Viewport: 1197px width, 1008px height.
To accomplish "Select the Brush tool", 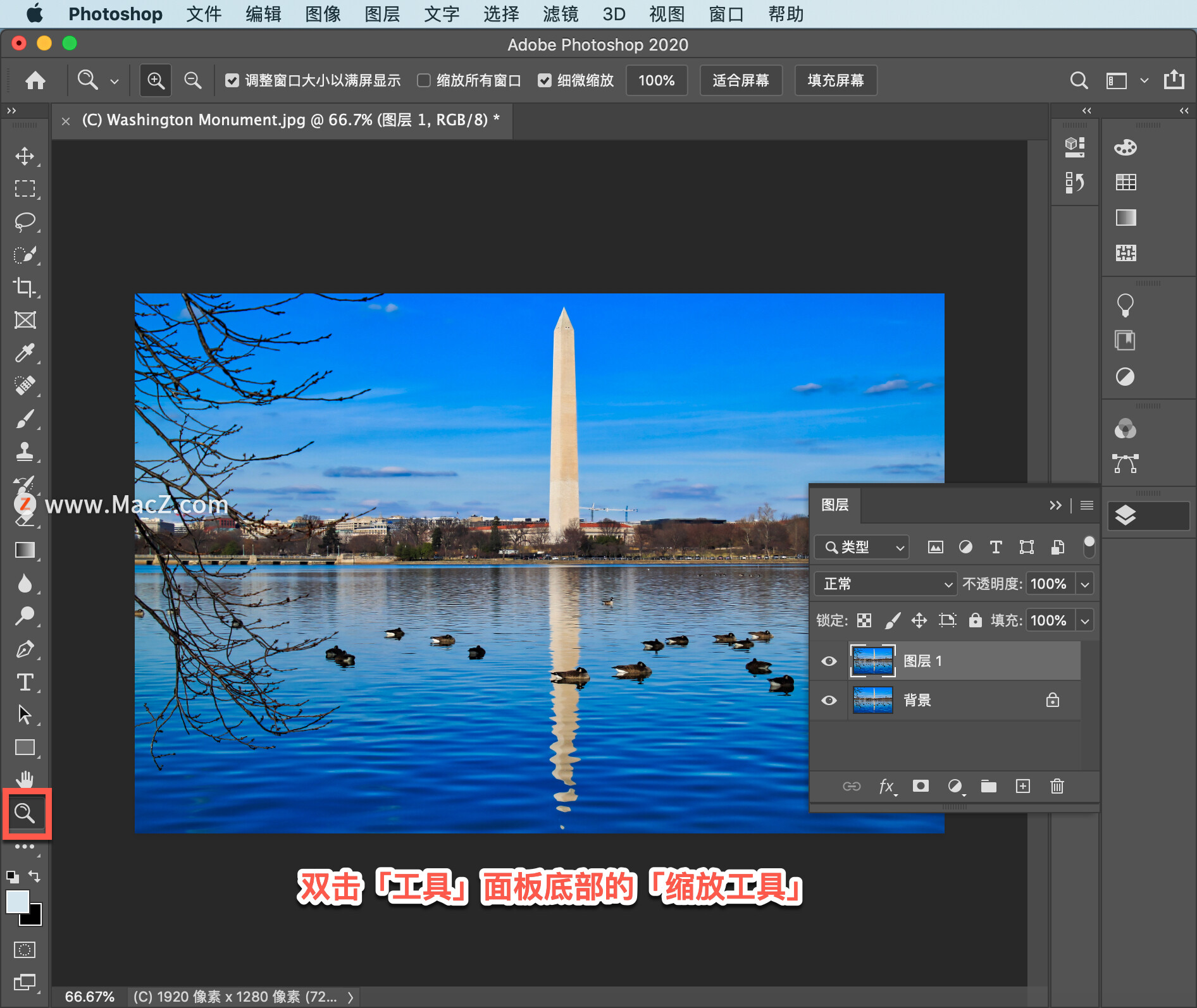I will tap(25, 419).
